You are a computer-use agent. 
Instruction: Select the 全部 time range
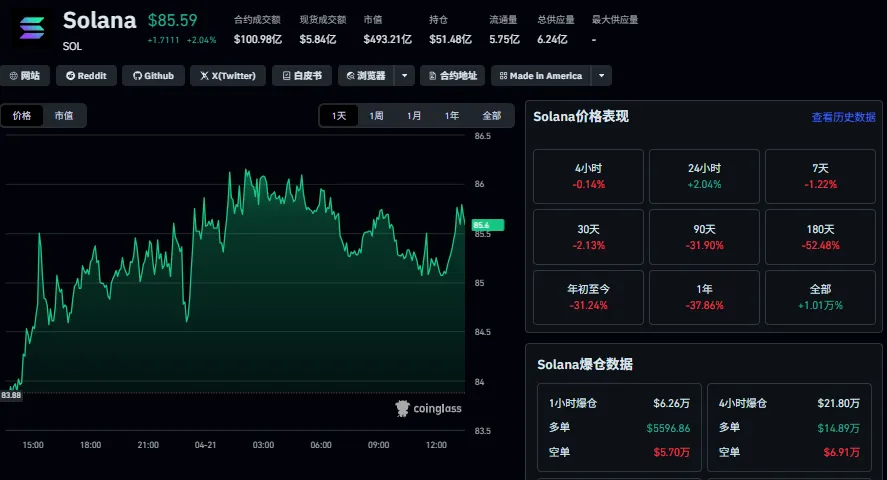(492, 115)
